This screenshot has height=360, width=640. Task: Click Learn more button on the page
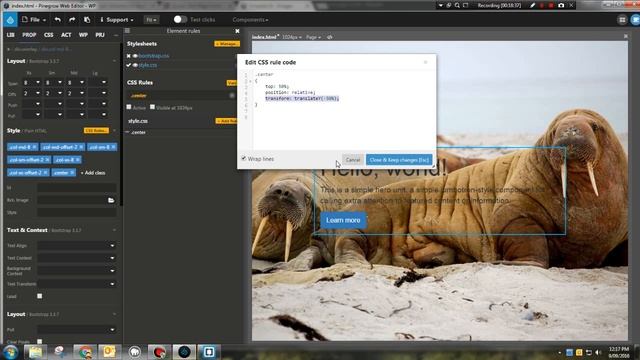(343, 220)
